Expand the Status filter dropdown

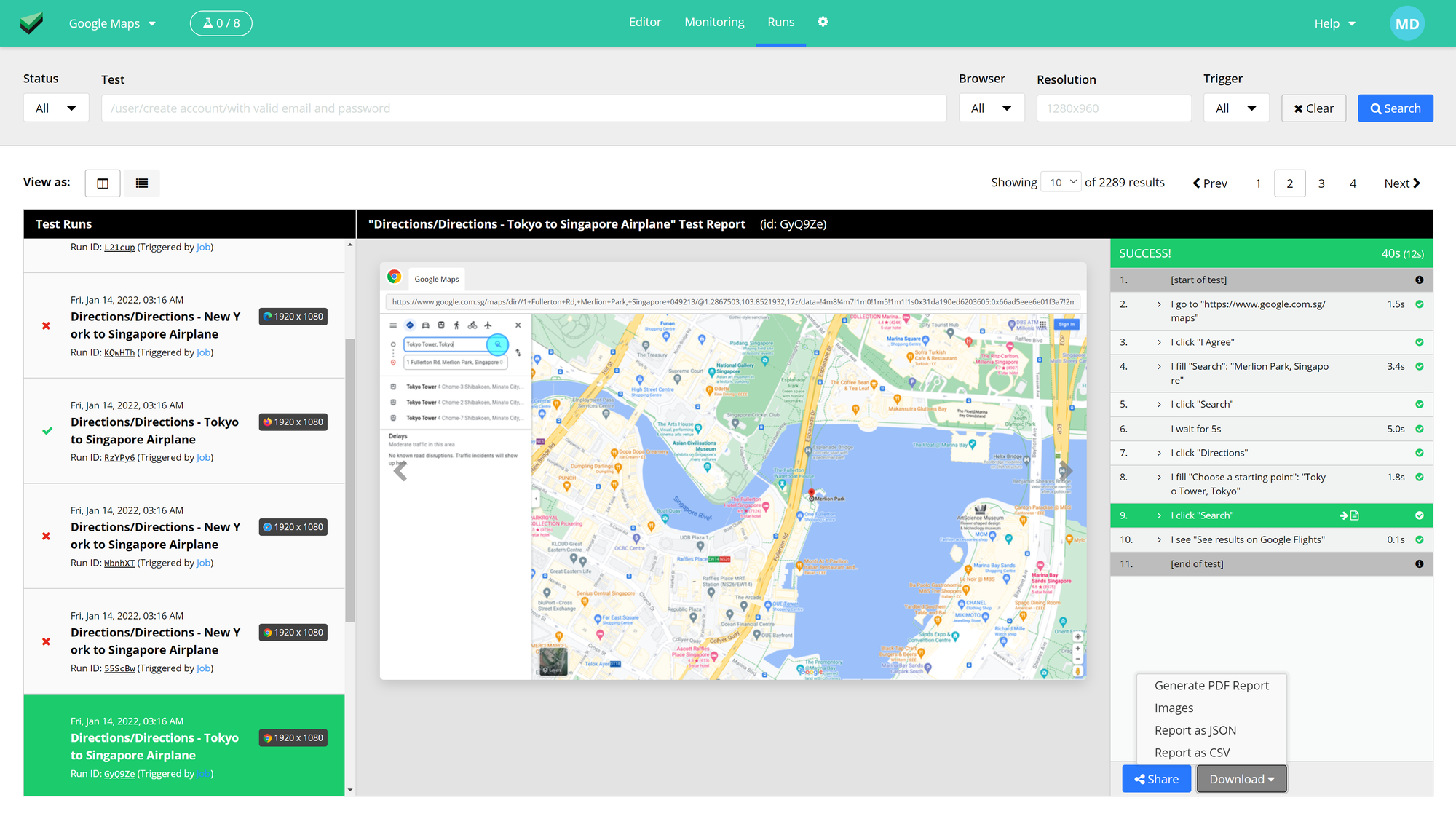point(55,107)
